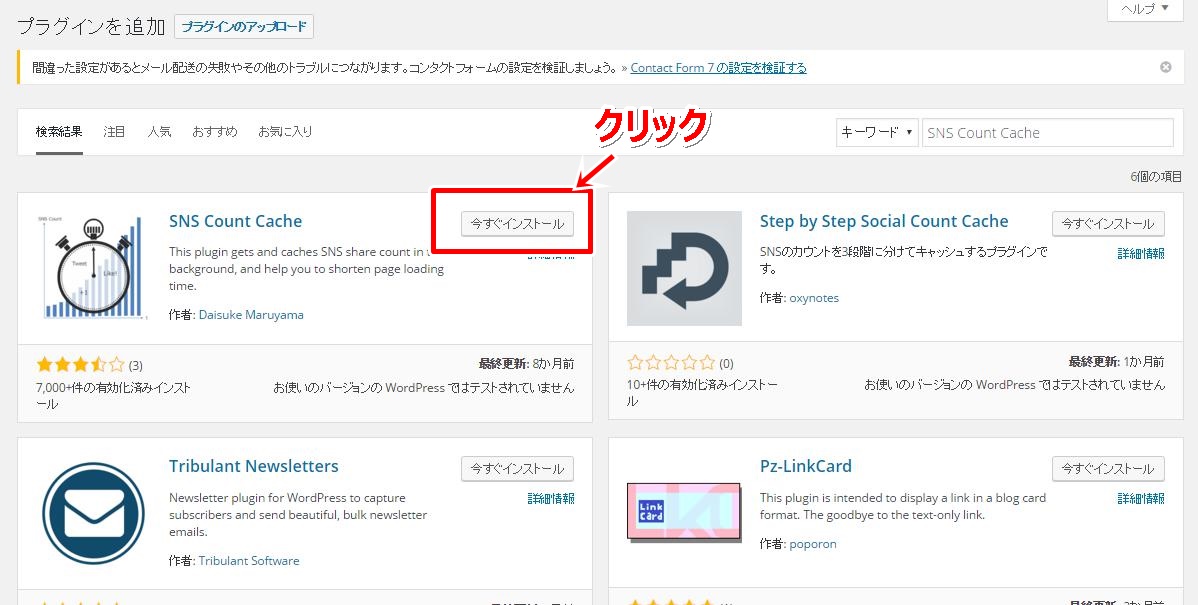Click the Pz-LinkCard plugin icon

(x=684, y=512)
